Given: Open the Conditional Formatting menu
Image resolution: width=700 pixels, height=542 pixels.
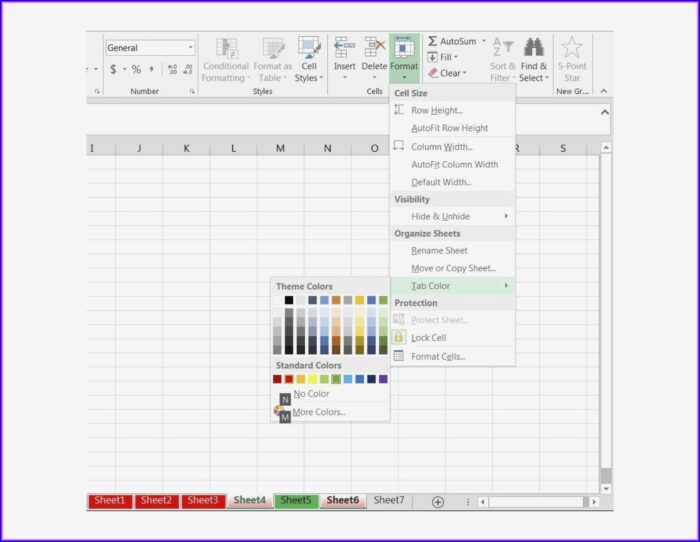Looking at the screenshot, I should coord(225,60).
